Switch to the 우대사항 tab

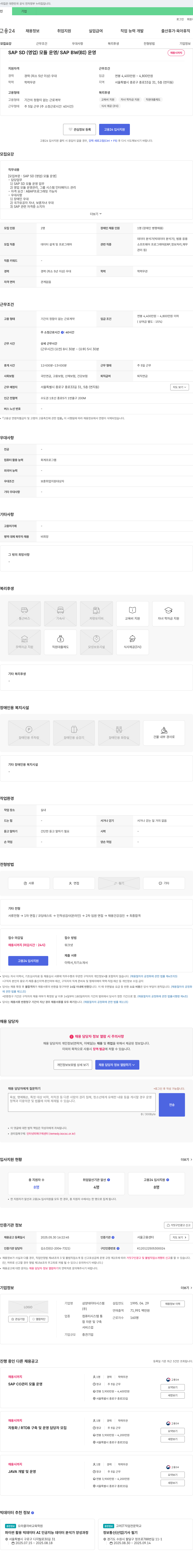click(77, 44)
